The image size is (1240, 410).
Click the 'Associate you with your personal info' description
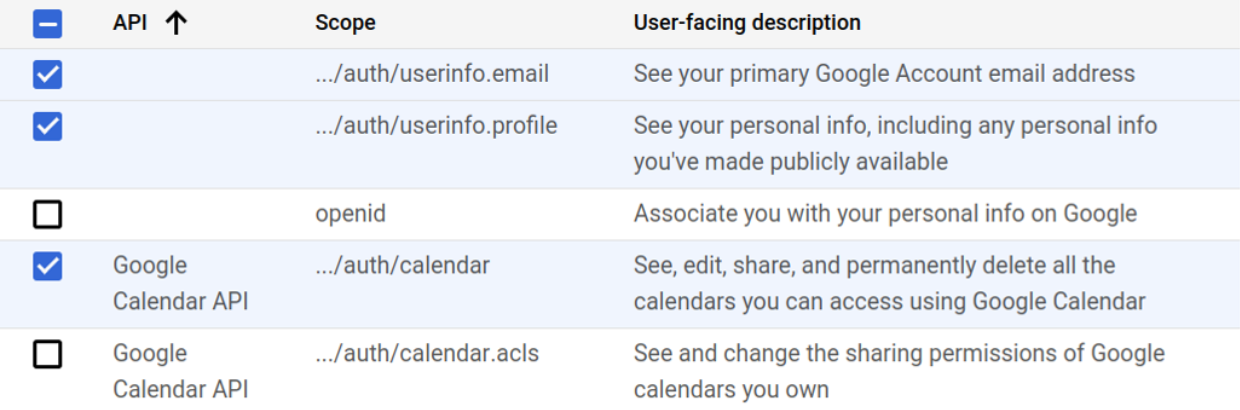pyautogui.click(x=885, y=214)
